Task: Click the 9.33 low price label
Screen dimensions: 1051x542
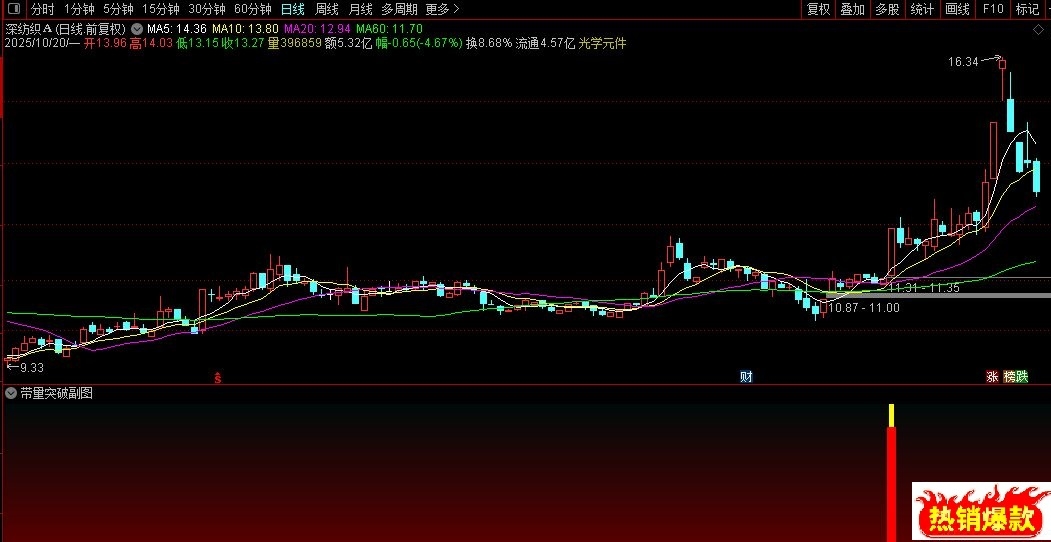Action: tap(32, 367)
